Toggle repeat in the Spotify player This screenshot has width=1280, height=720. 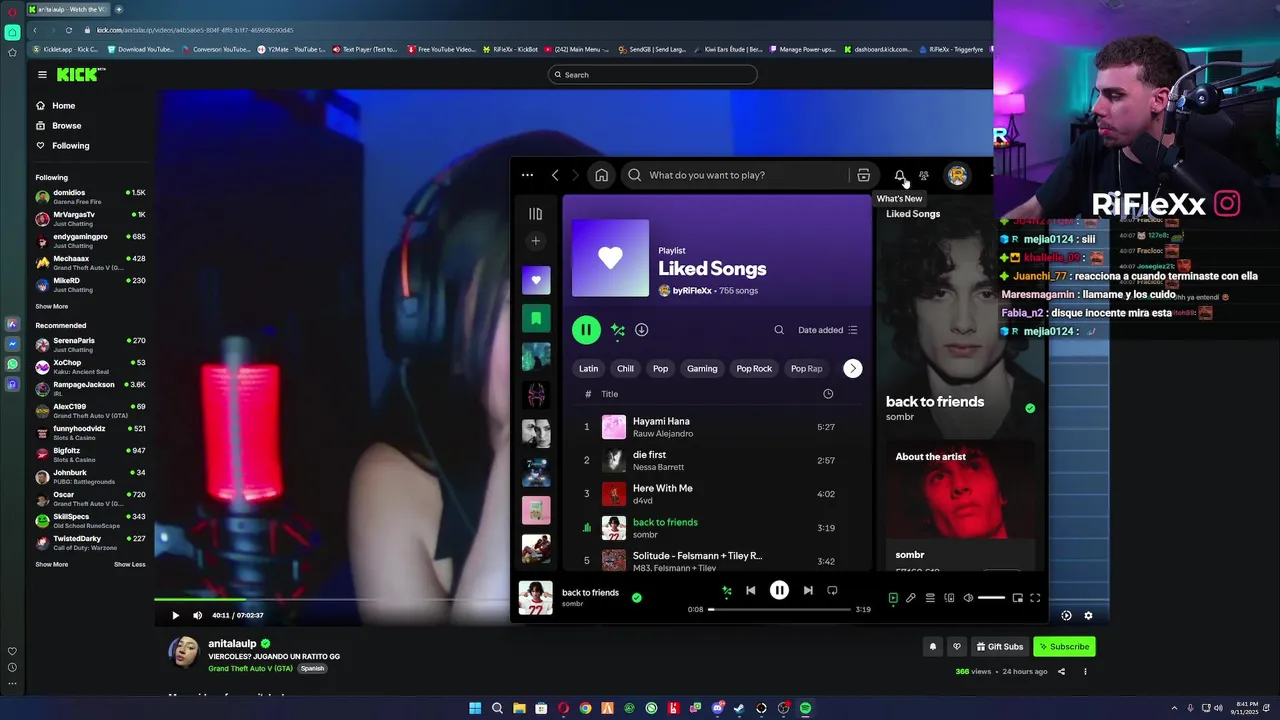pos(832,590)
